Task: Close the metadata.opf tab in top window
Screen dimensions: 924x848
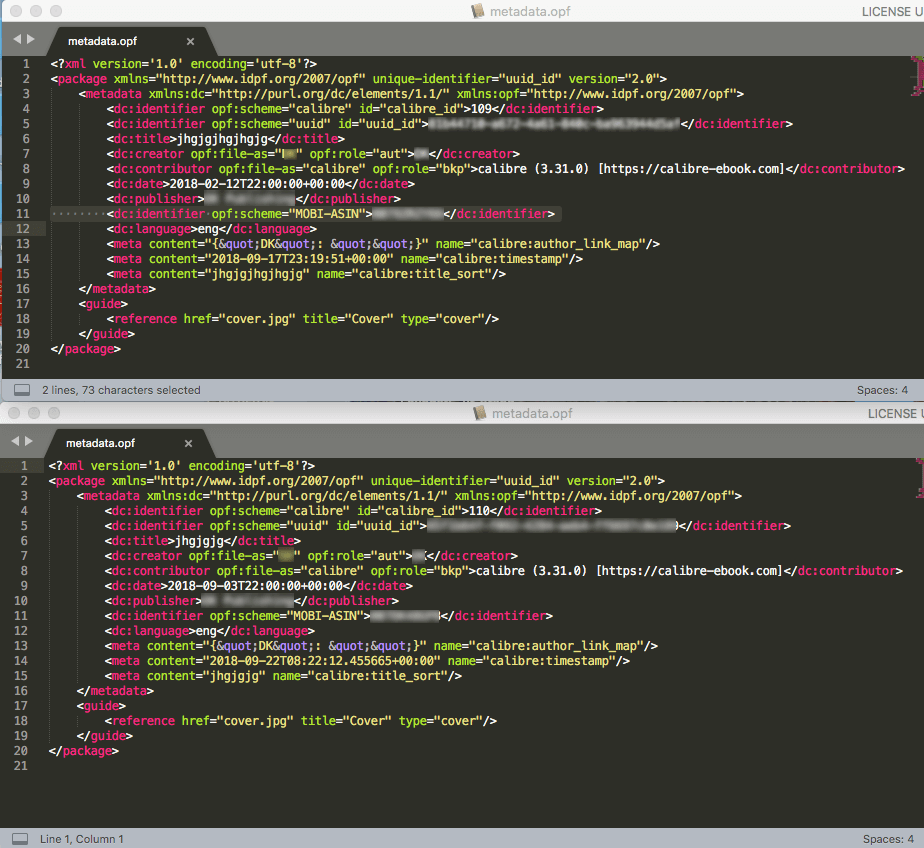Action: tap(190, 41)
